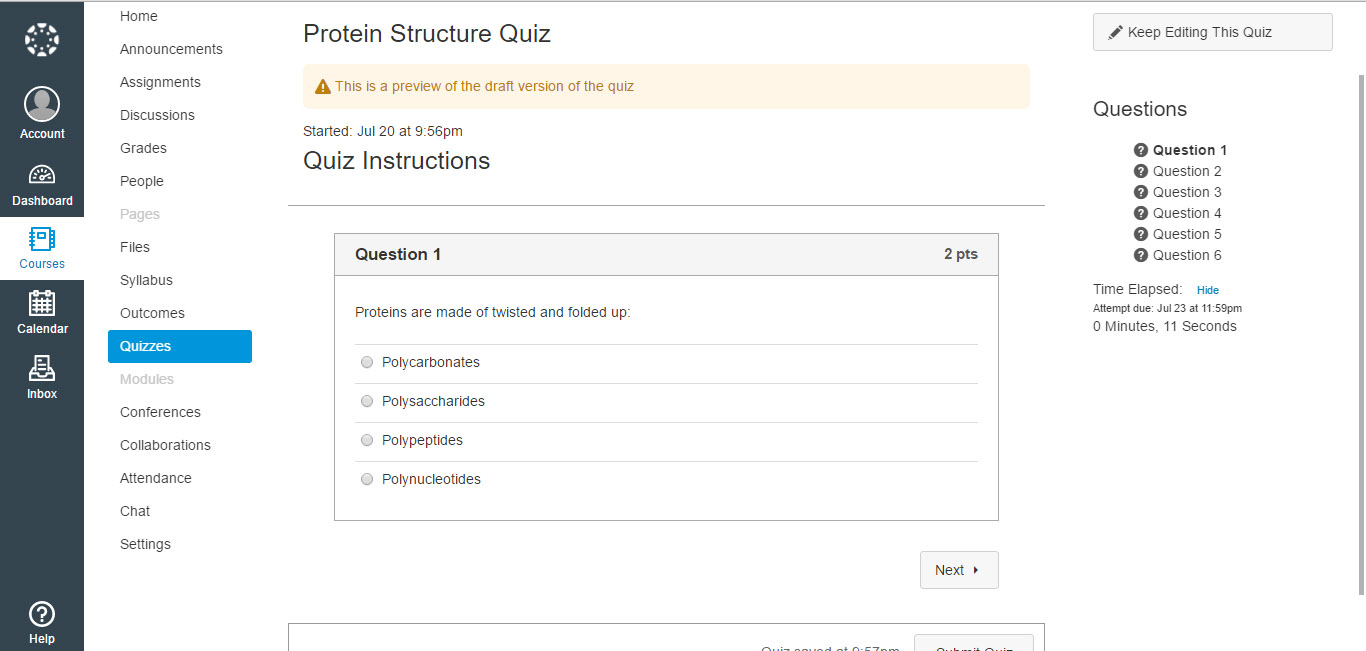The height and width of the screenshot is (651, 1366).
Task: Click the Next button with arrow
Action: pyautogui.click(x=958, y=570)
